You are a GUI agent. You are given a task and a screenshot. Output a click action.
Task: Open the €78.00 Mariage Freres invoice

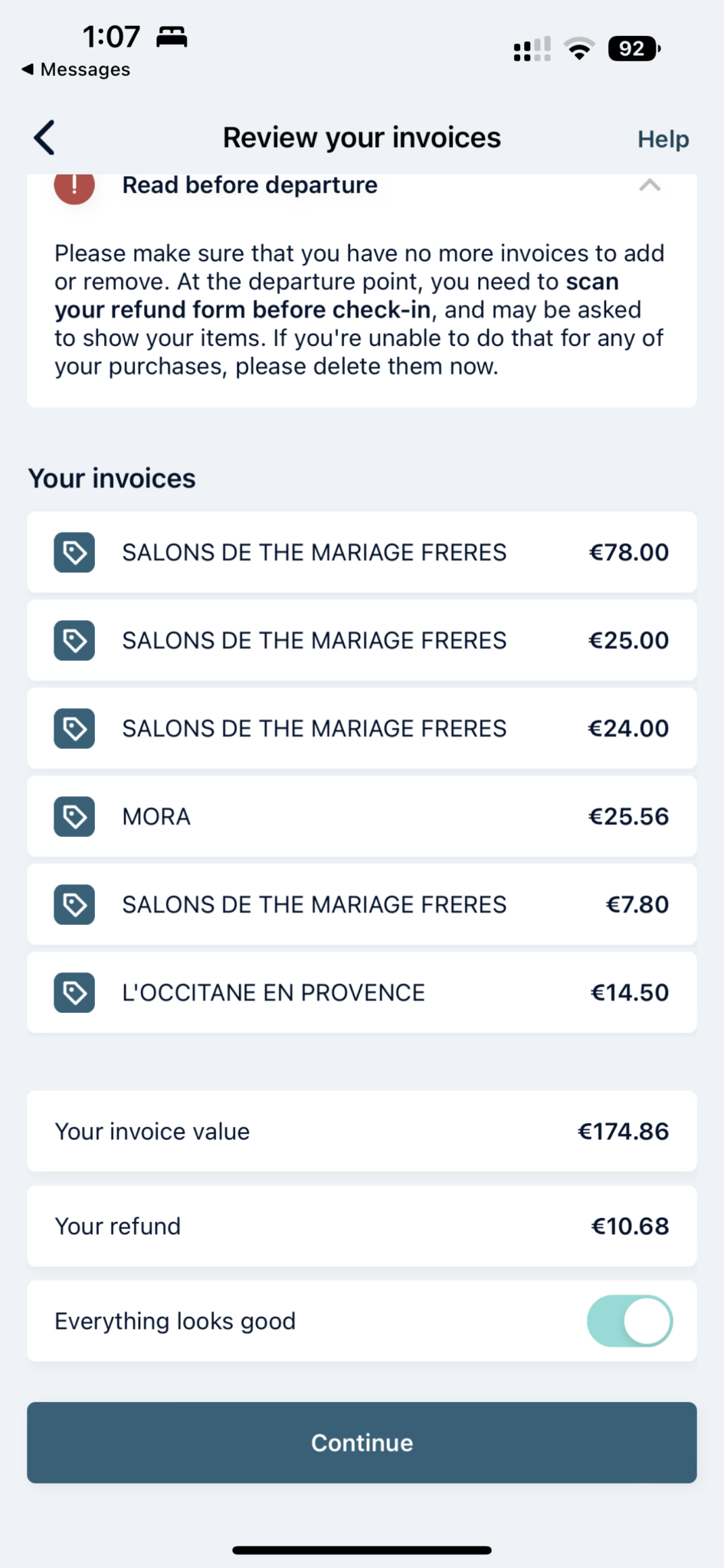click(362, 552)
